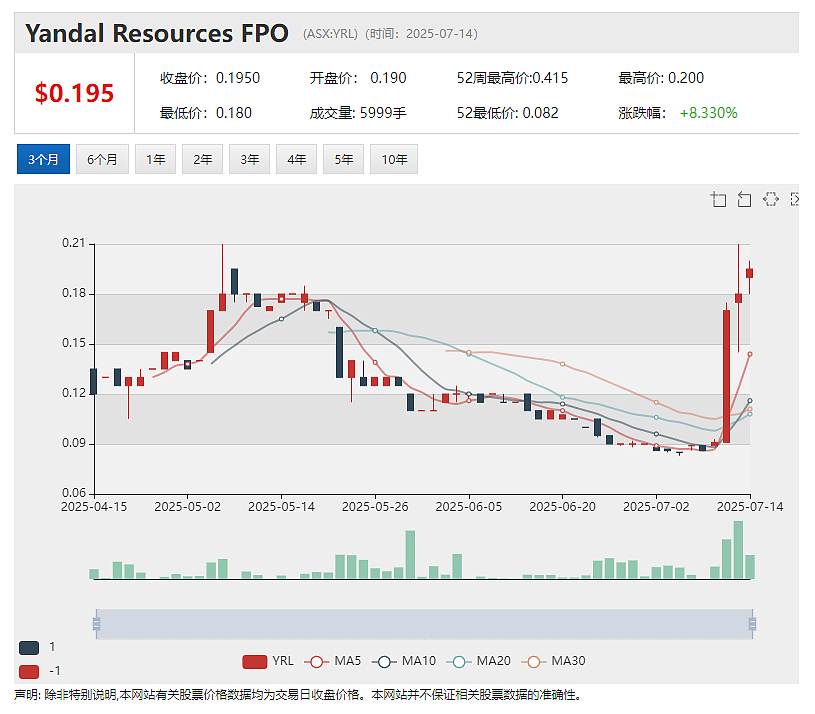Click the 收盘价: 0.1950 value

pyautogui.click(x=210, y=78)
